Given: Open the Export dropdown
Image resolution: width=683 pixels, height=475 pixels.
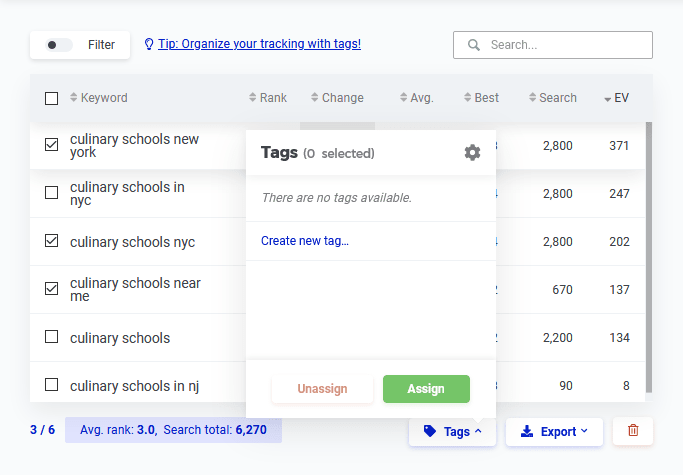Looking at the screenshot, I should pyautogui.click(x=554, y=431).
